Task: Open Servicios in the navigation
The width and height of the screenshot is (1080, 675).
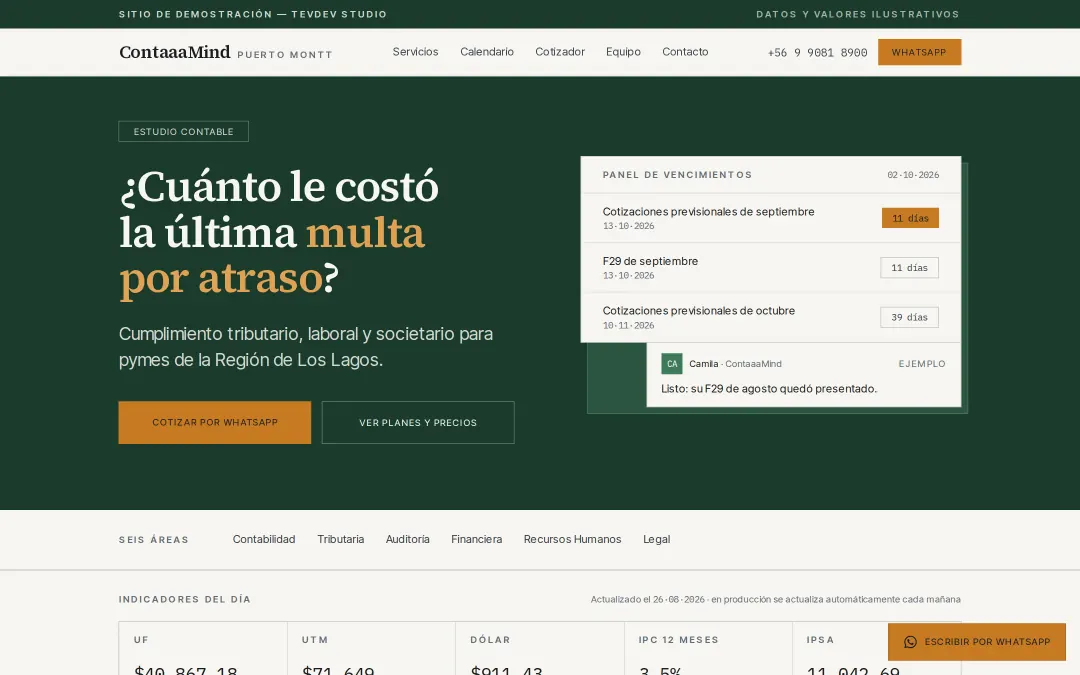Action: coord(415,52)
